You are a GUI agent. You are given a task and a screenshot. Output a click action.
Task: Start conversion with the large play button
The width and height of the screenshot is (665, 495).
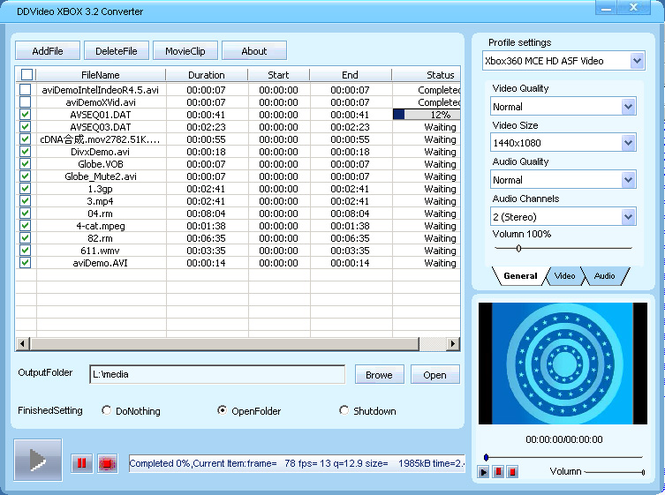pos(38,460)
